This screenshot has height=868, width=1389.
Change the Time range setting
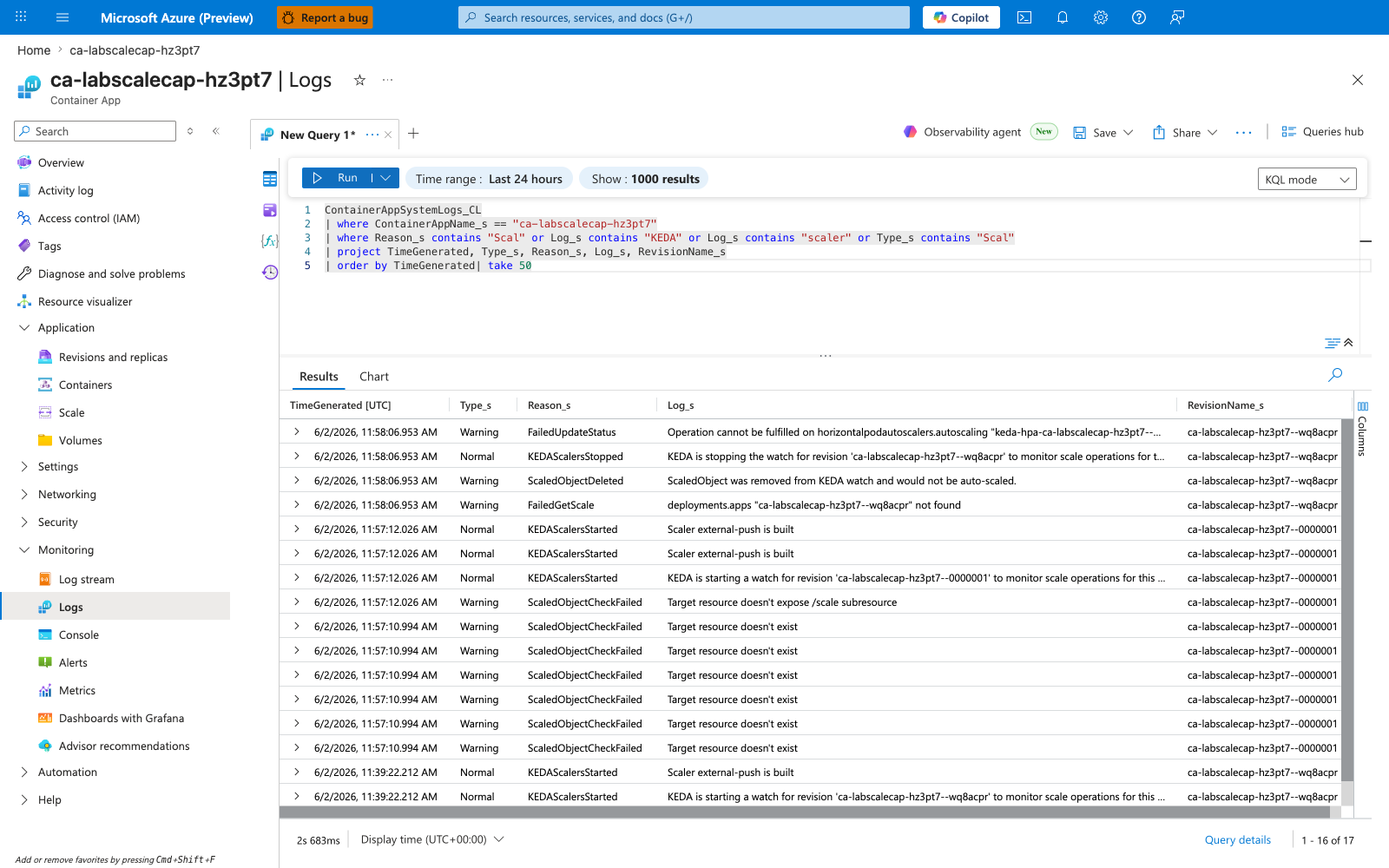click(489, 179)
